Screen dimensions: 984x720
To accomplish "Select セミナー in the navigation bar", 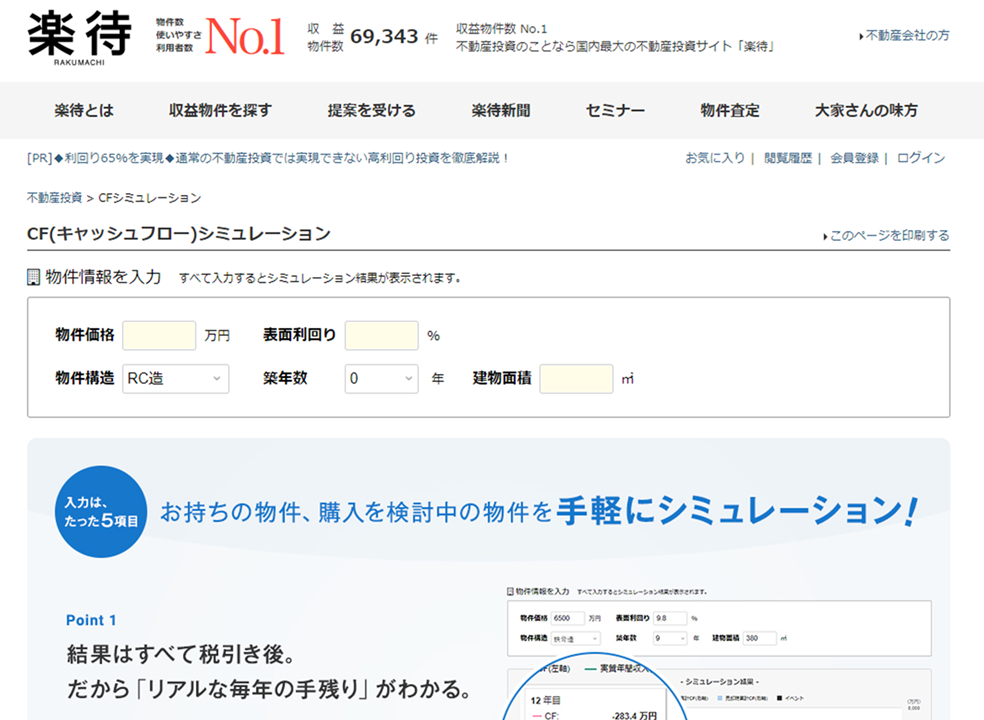I will 615,111.
